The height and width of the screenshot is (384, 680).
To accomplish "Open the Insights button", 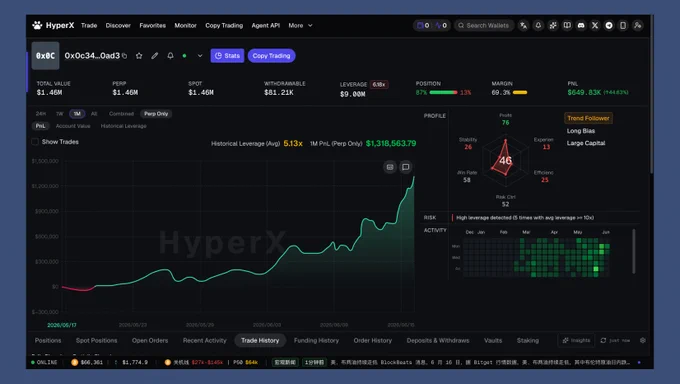I will click(x=576, y=341).
